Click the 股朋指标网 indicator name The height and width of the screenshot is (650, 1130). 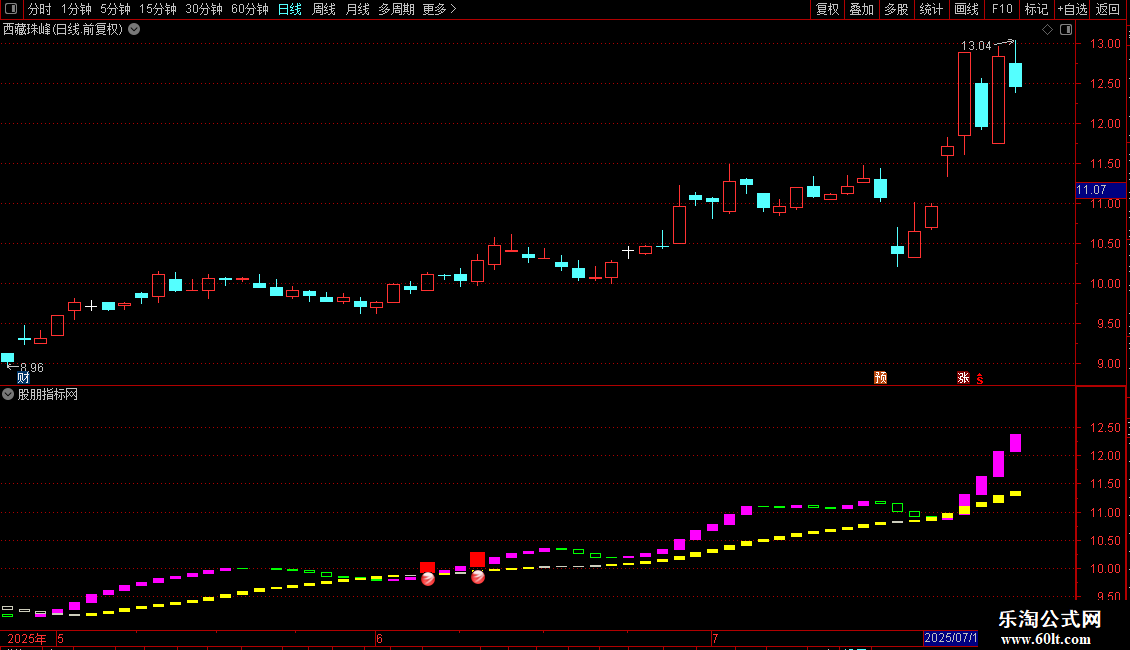48,394
